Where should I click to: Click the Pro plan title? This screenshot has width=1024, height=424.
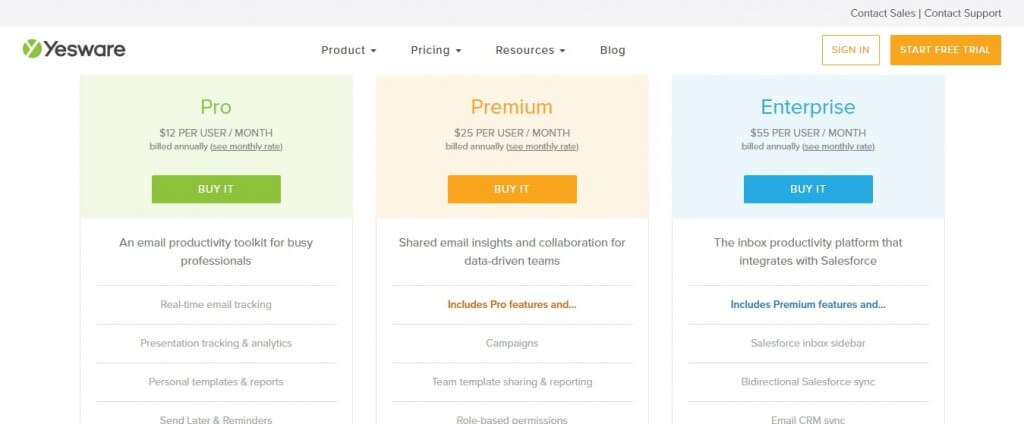pos(216,106)
